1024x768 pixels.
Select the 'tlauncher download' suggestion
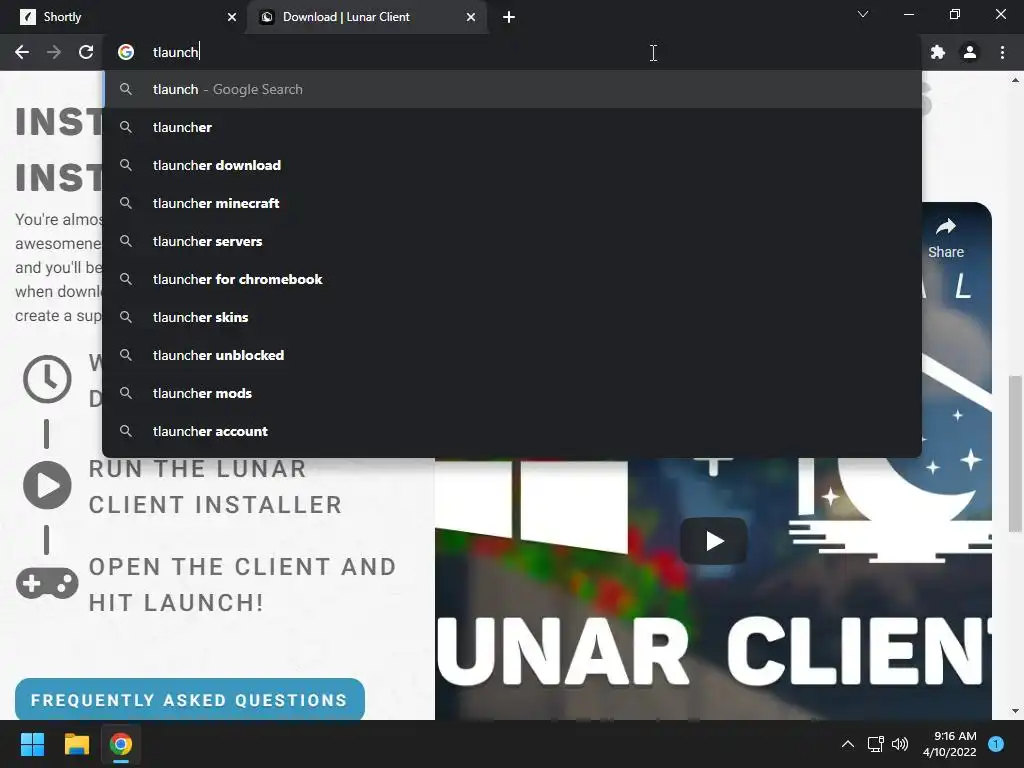pyautogui.click(x=512, y=165)
